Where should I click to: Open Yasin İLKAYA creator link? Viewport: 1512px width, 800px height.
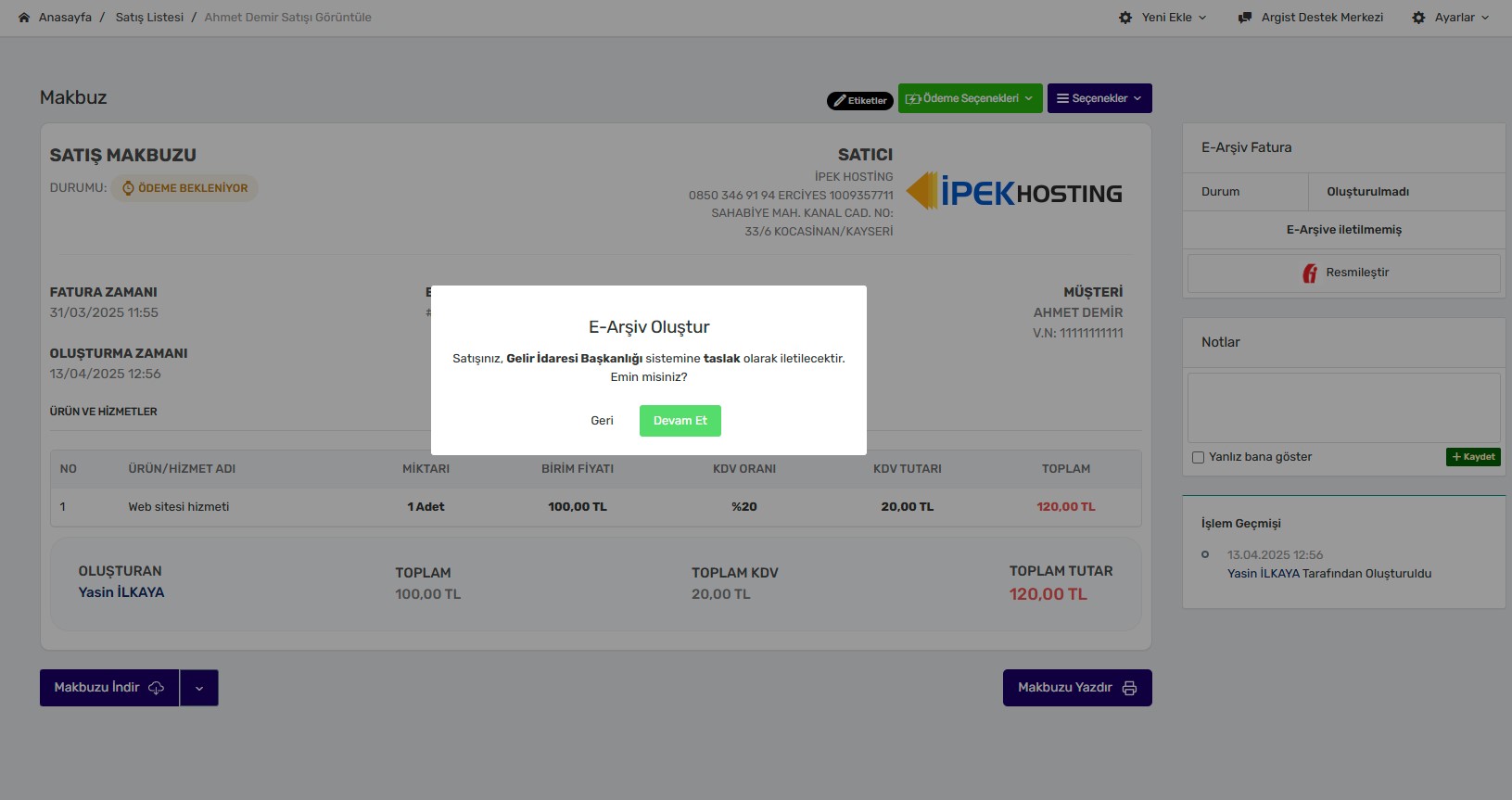pyautogui.click(x=121, y=592)
